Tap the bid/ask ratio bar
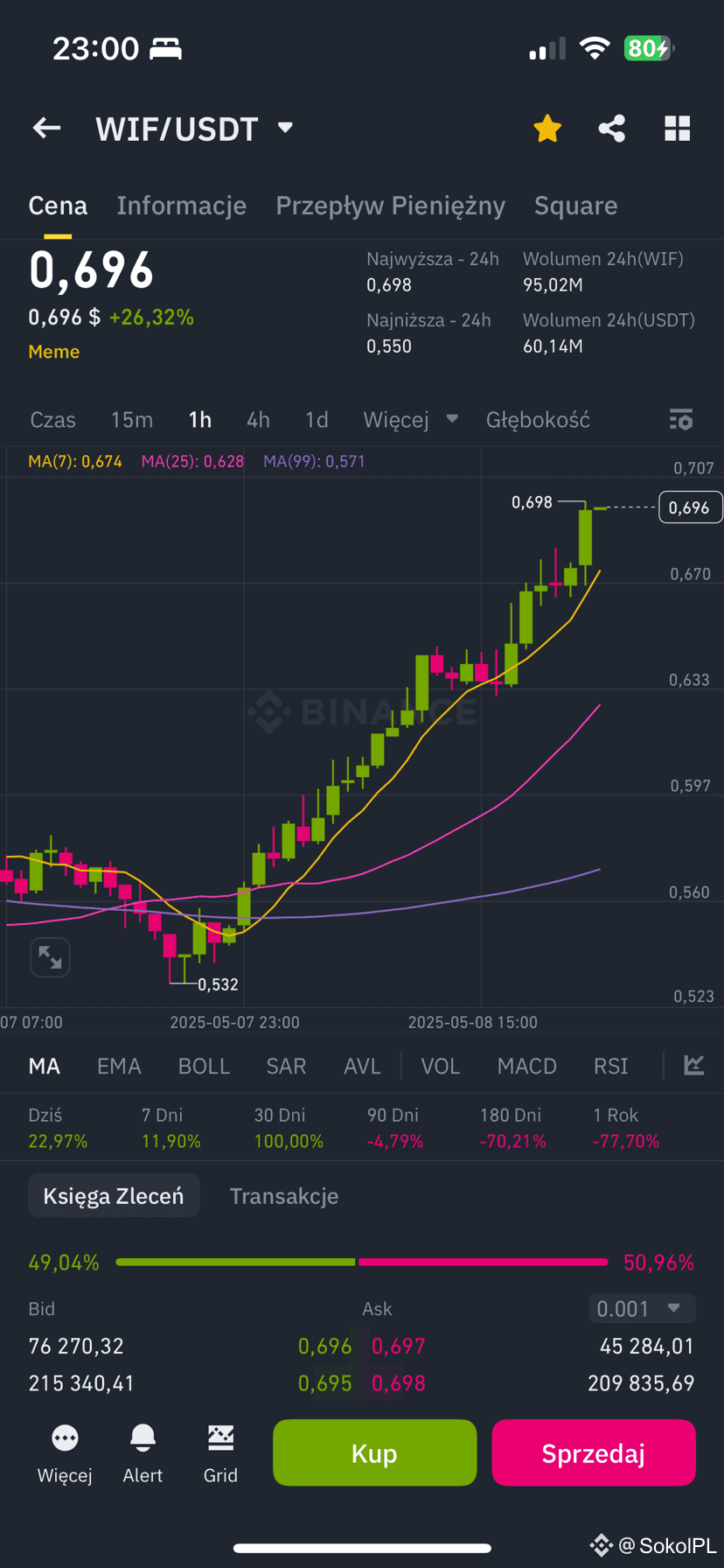The height and width of the screenshot is (1568, 724). point(361,1262)
